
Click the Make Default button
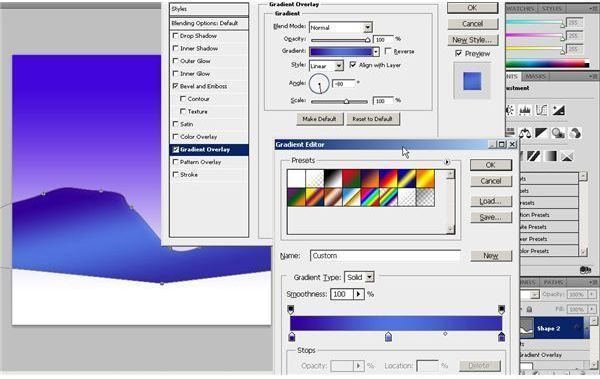320,119
